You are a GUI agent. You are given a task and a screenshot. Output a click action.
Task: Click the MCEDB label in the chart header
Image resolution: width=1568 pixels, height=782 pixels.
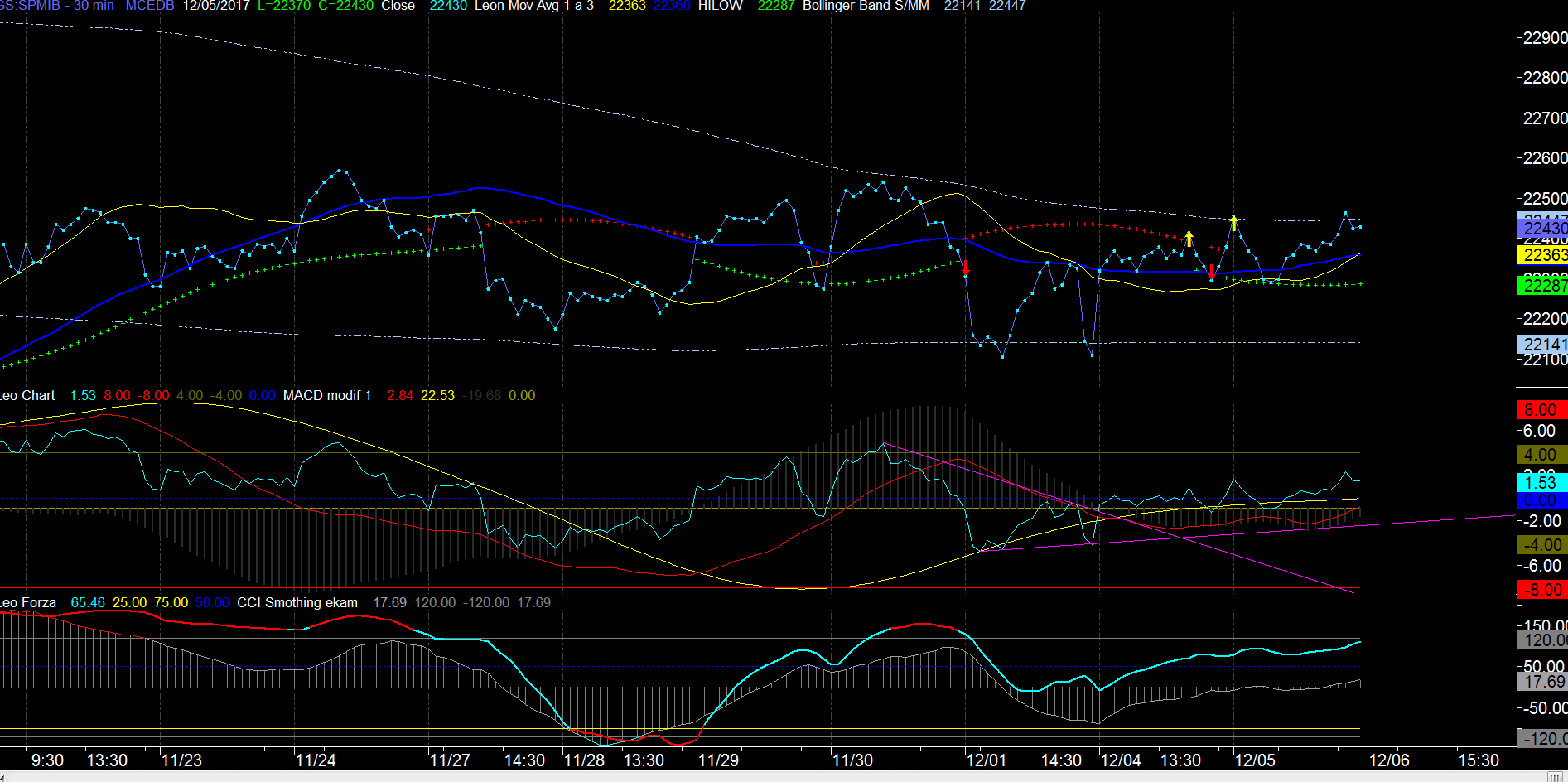click(x=150, y=6)
